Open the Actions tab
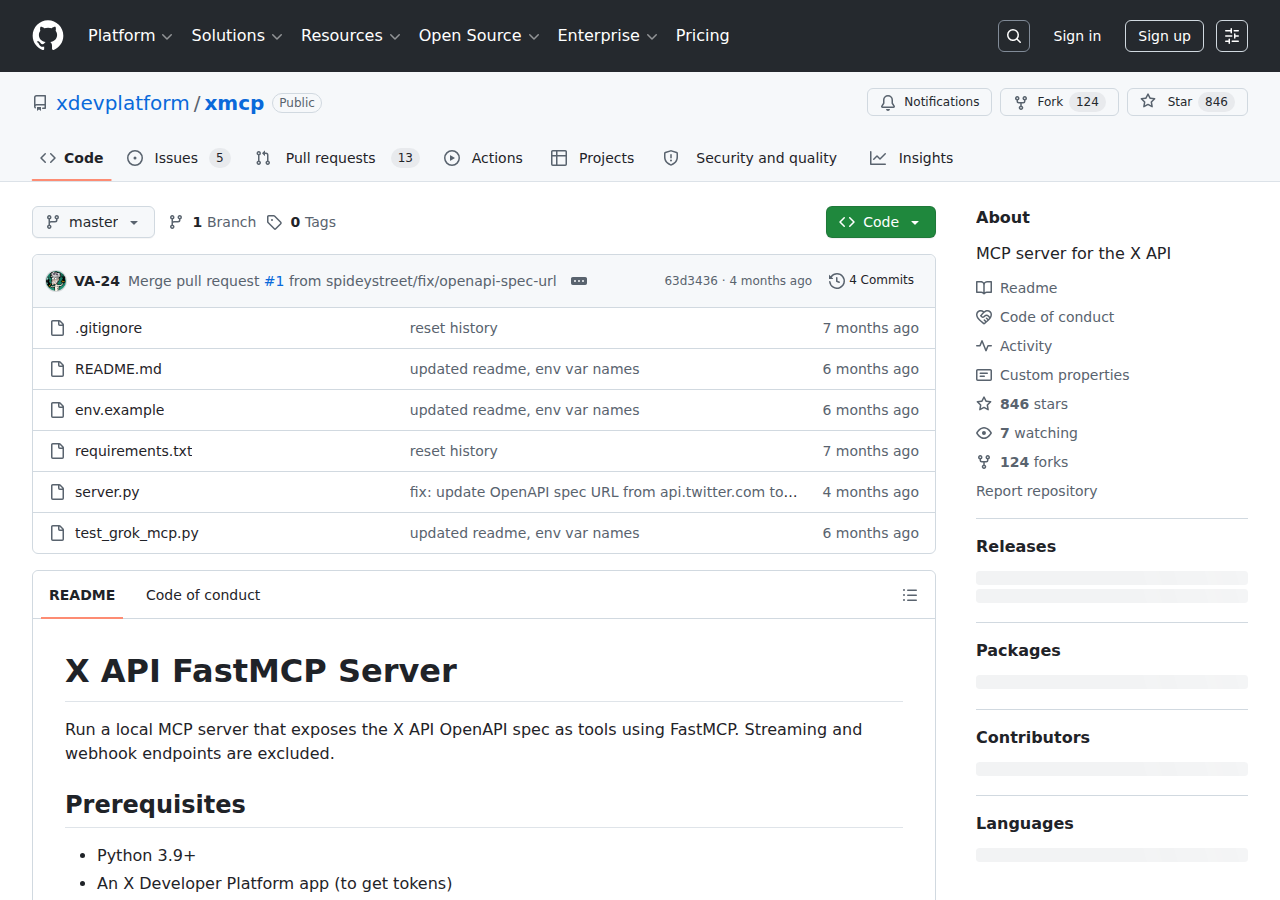The image size is (1280, 900). [483, 158]
